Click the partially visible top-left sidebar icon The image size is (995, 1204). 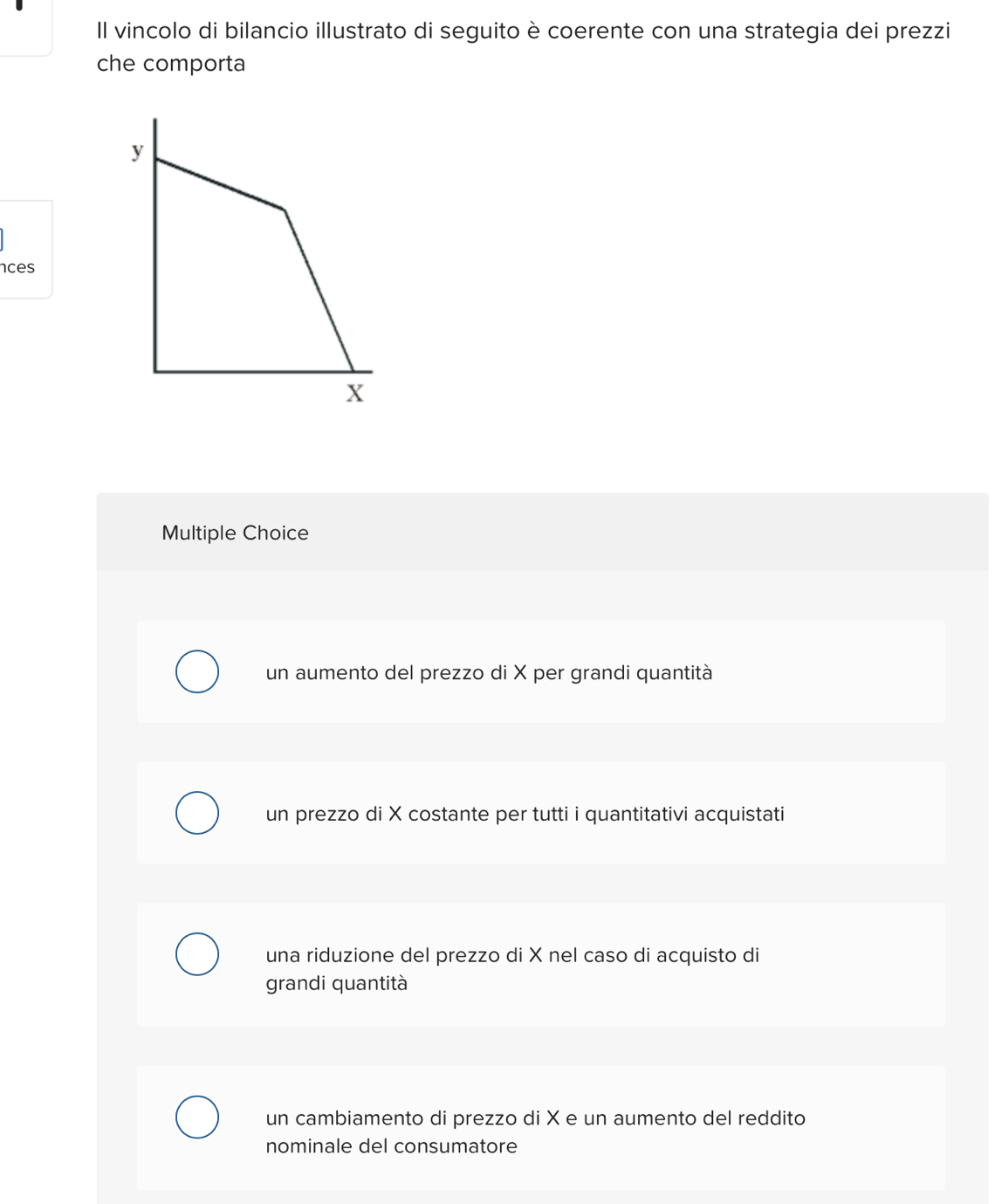(x=19, y=5)
